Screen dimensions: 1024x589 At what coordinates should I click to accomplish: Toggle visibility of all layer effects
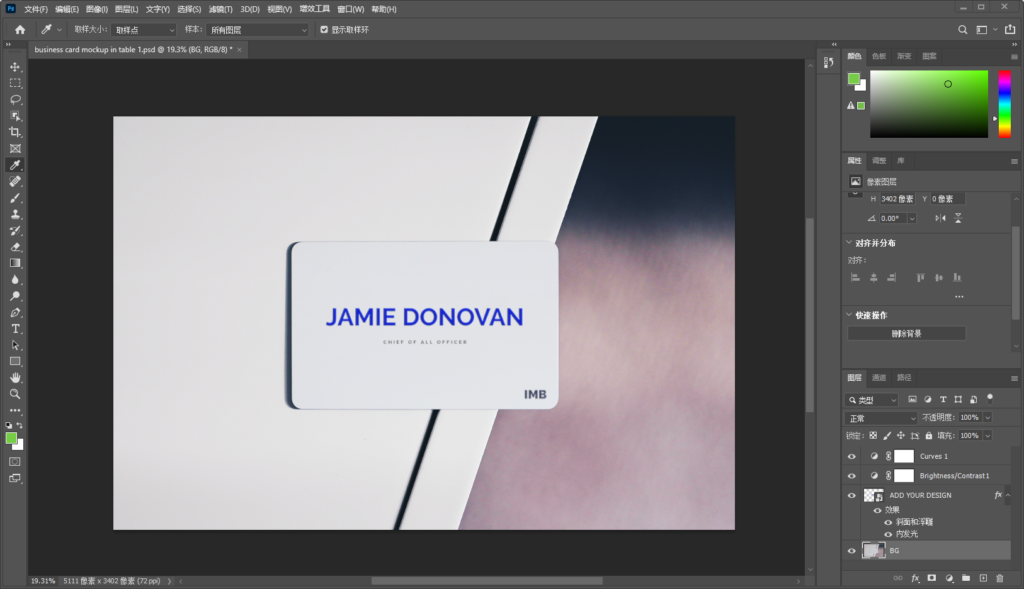[878, 510]
